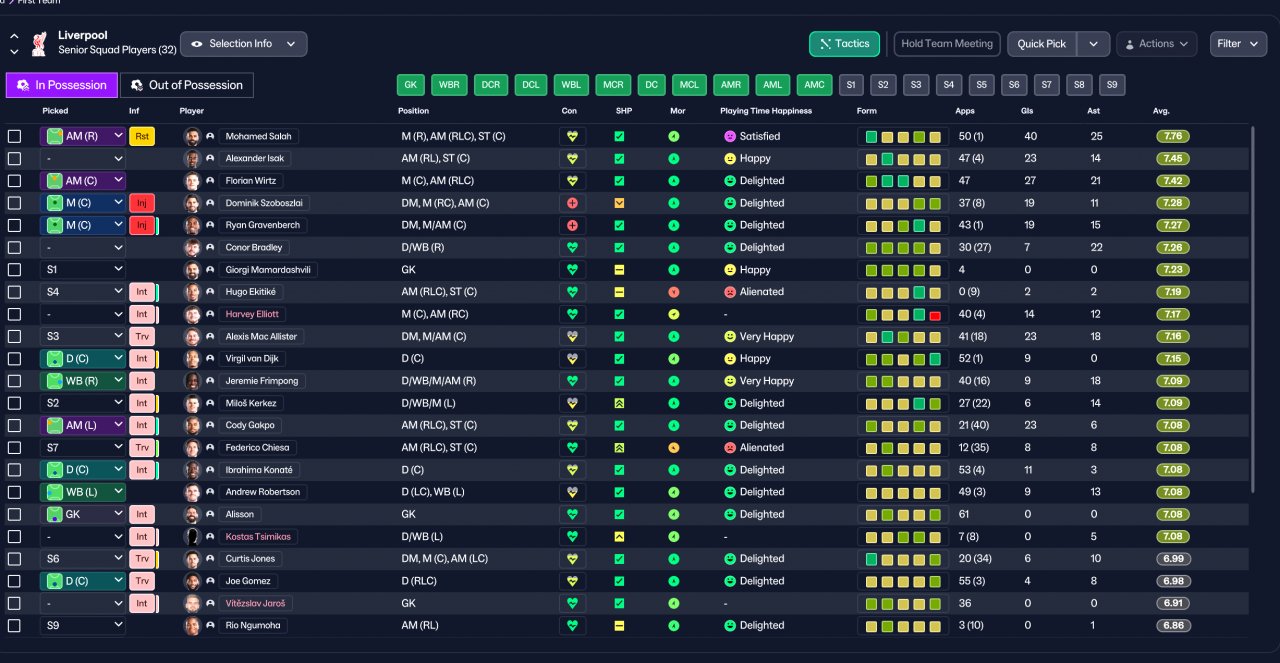Click Mohamed Salah's 7.76 average rating pill
The image size is (1280, 663).
point(1173,136)
